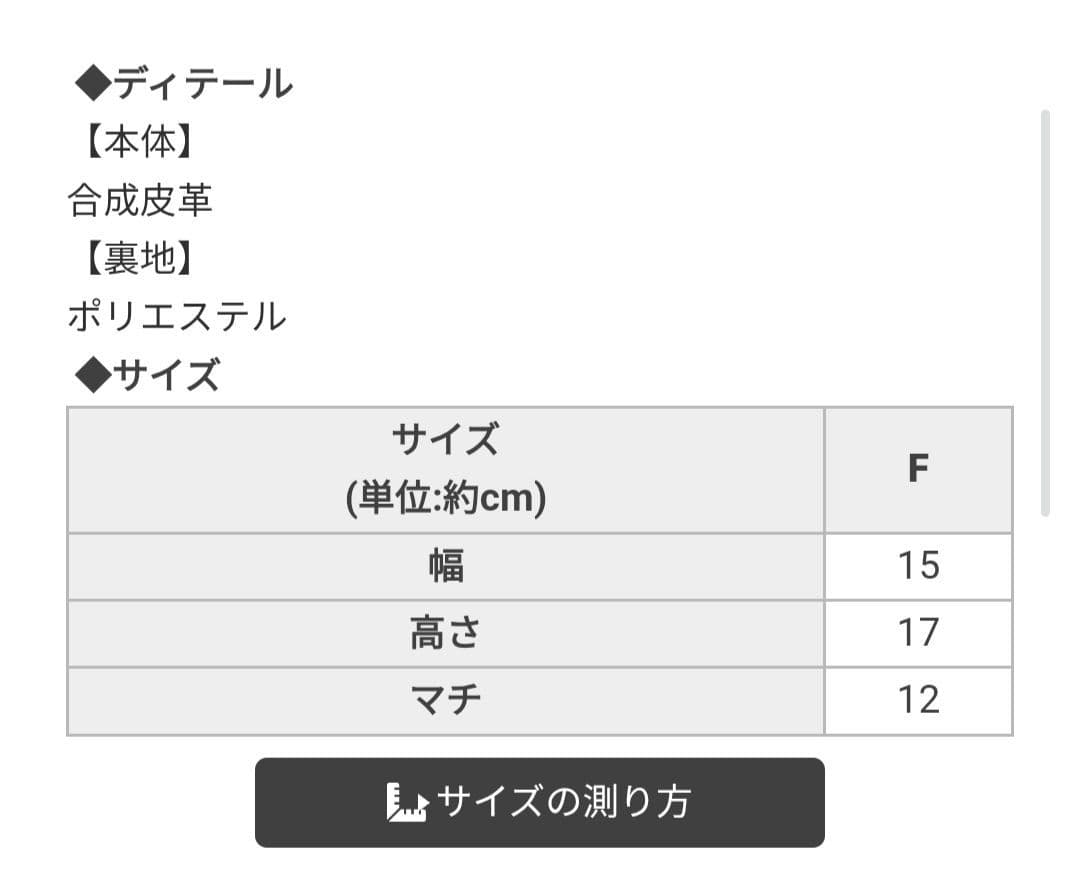1080x896 pixels.
Task: Click the 高さ row label
Action: click(x=444, y=632)
